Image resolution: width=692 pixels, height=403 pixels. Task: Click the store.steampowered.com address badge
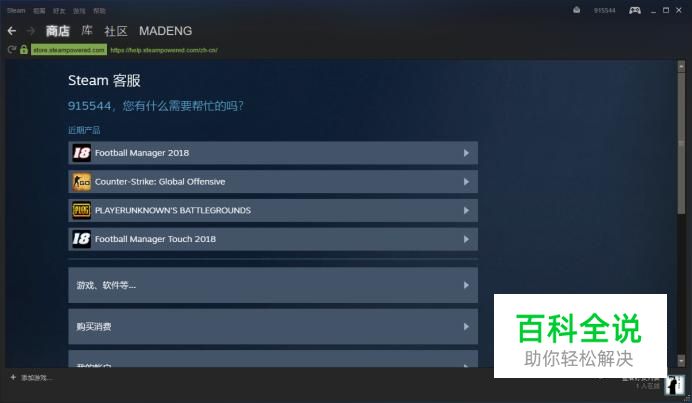tap(69, 50)
